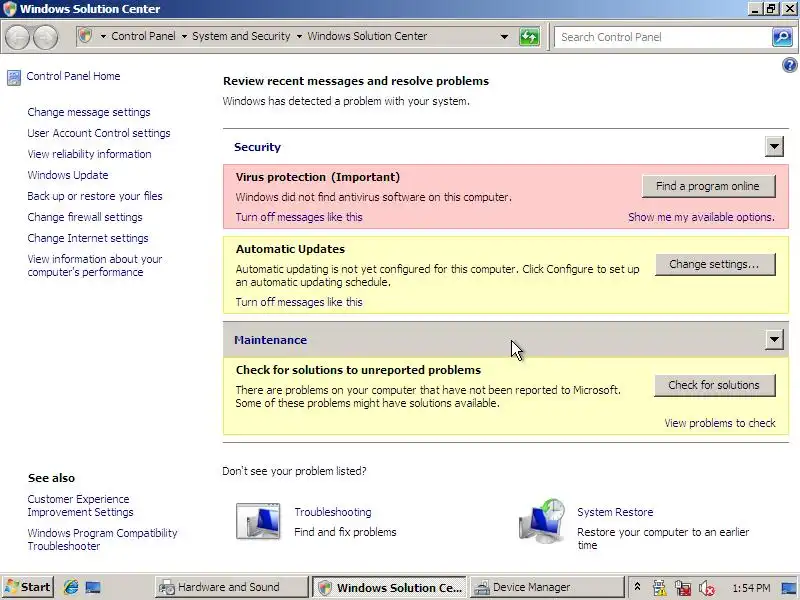Viewport: 800px width, 600px height.
Task: Show hidden tray icons chevron
Action: click(x=637, y=587)
